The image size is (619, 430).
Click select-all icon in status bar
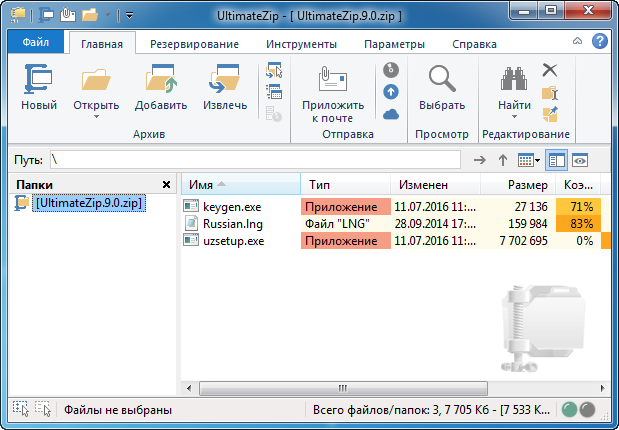pyautogui.click(x=20, y=409)
